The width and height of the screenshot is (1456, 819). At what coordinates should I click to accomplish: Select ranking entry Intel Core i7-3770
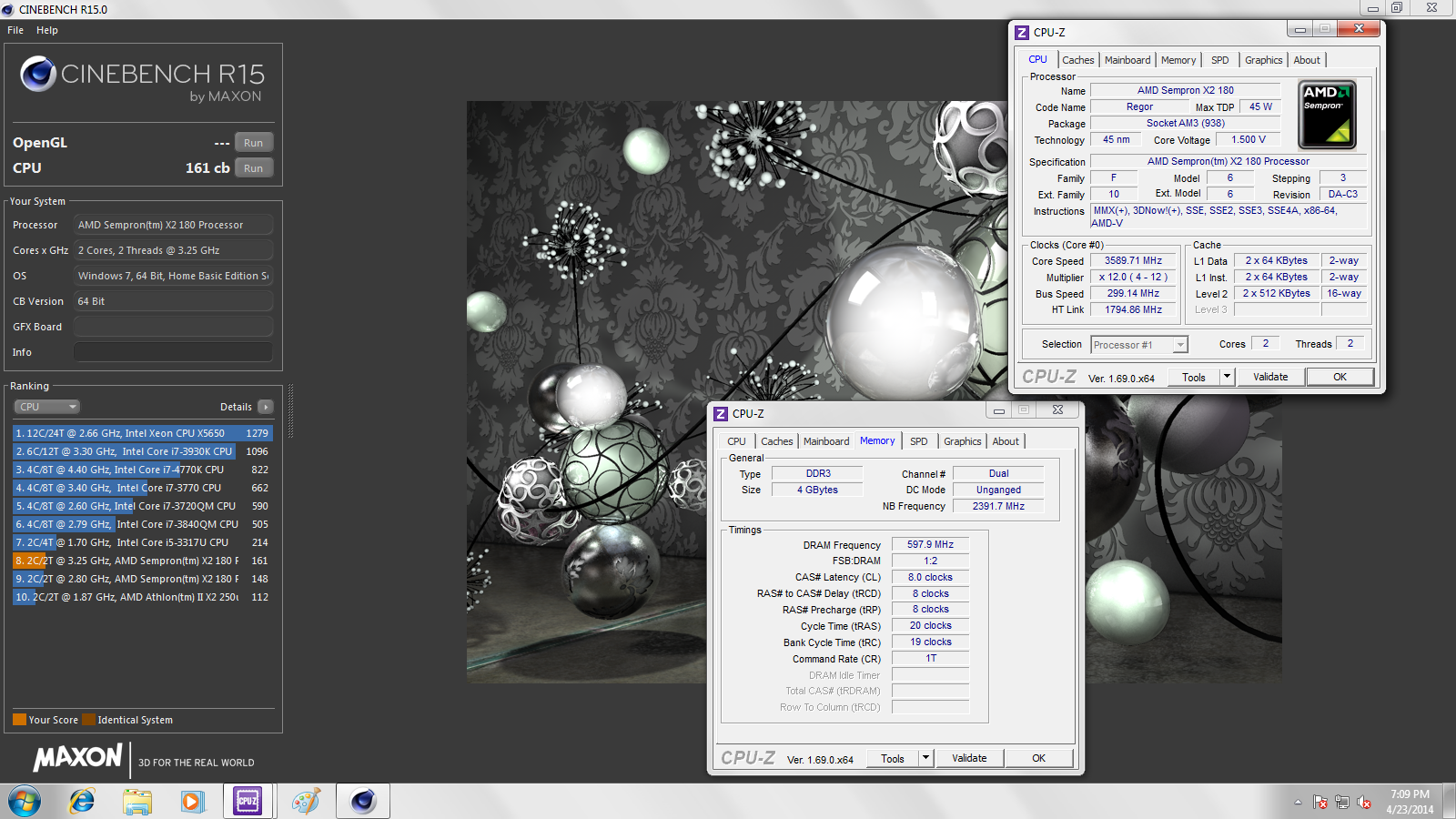click(x=142, y=488)
